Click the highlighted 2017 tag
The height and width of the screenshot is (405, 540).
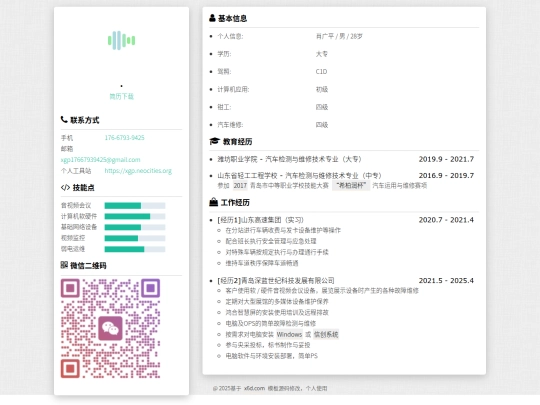[x=240, y=186]
